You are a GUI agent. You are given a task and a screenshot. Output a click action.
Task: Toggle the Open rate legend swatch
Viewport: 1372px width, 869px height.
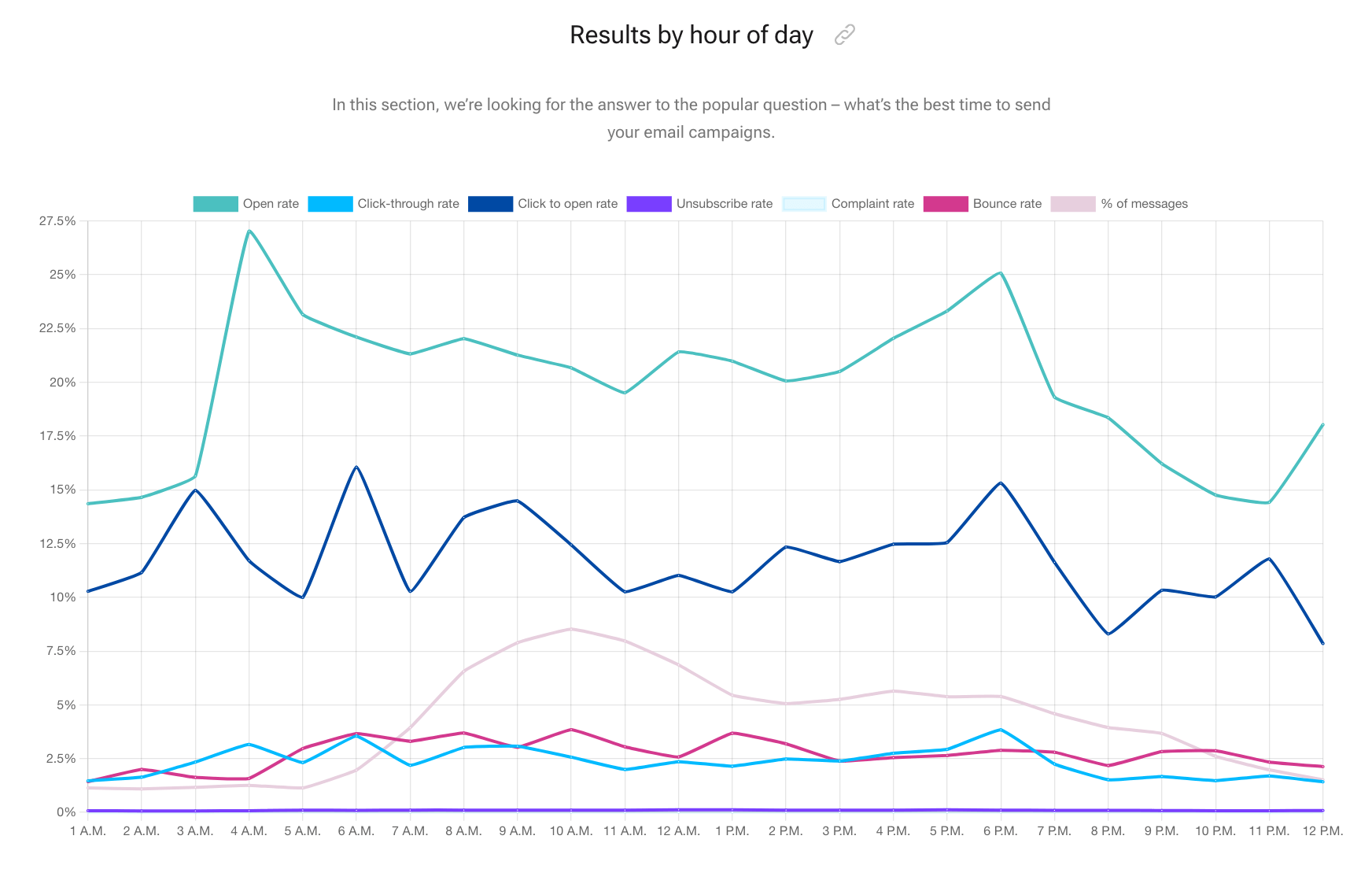[215, 204]
